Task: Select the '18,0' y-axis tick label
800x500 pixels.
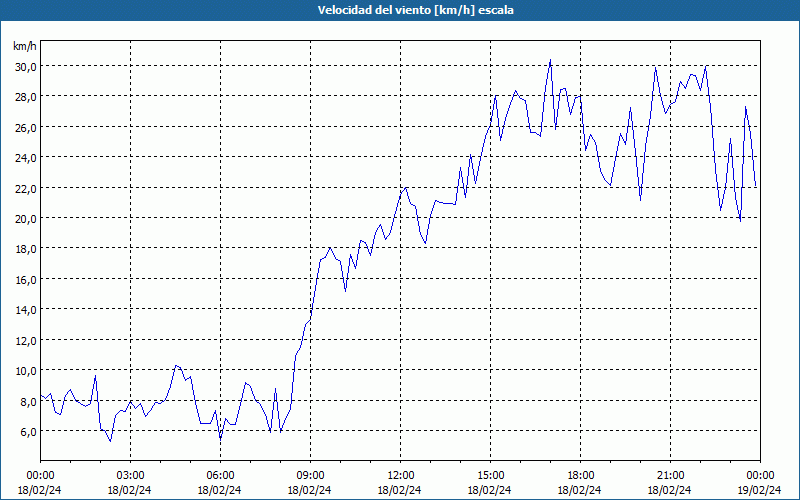Action: click(x=26, y=249)
